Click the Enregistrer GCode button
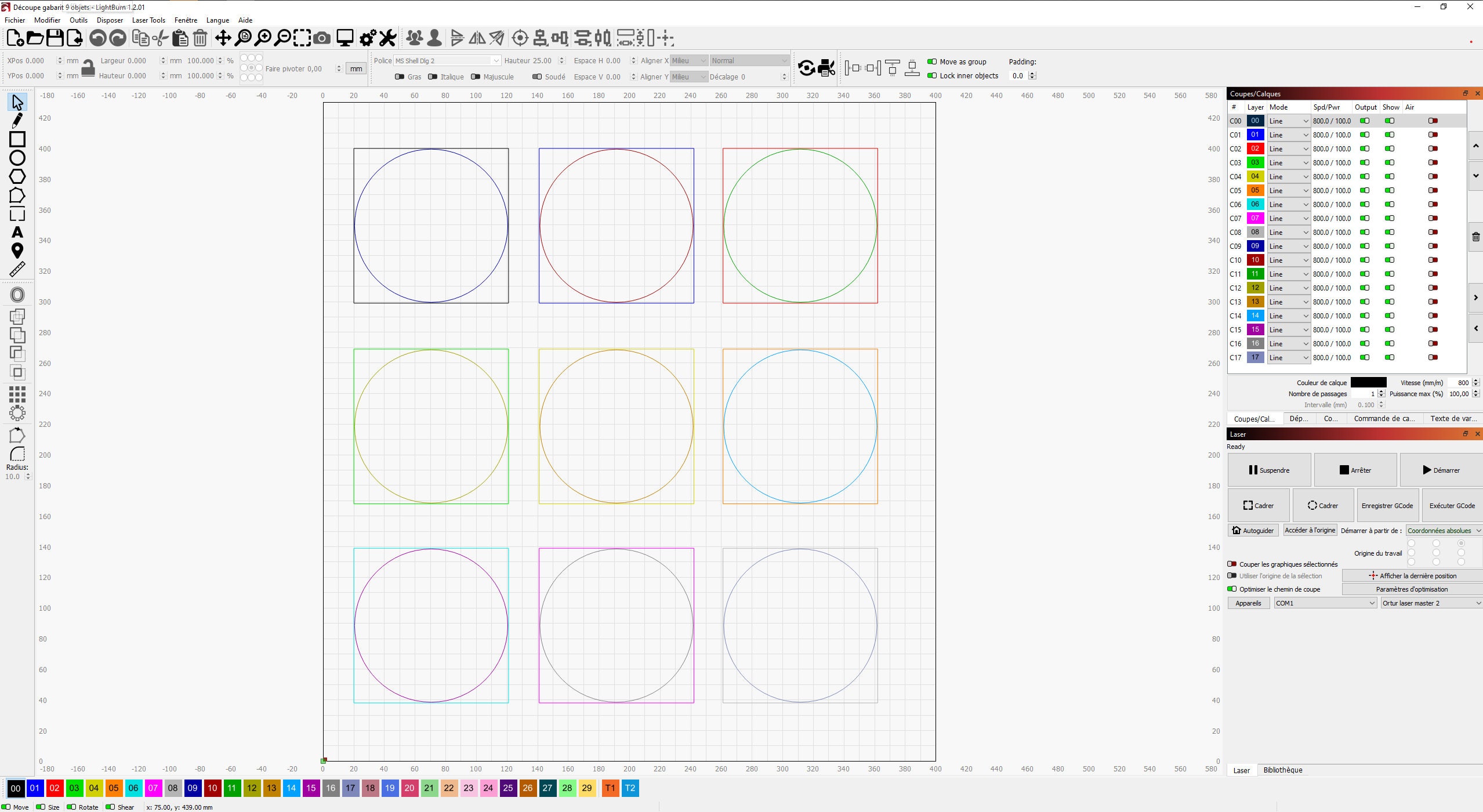Screen dimensions: 1483x812 tap(1387, 505)
